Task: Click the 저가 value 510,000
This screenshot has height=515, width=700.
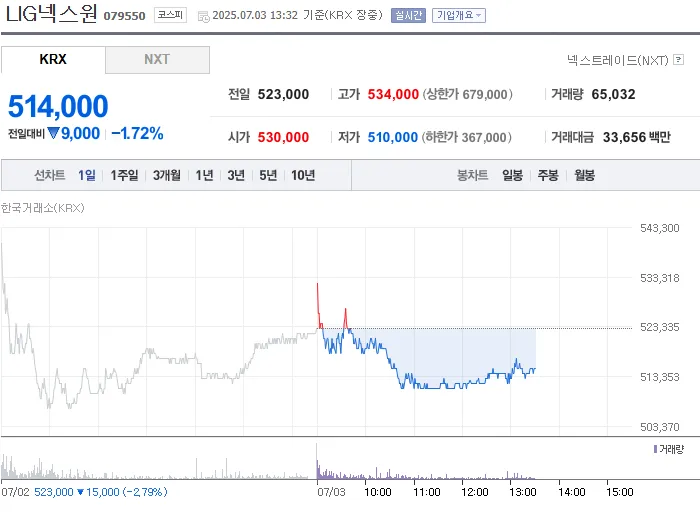Action: [x=392, y=137]
